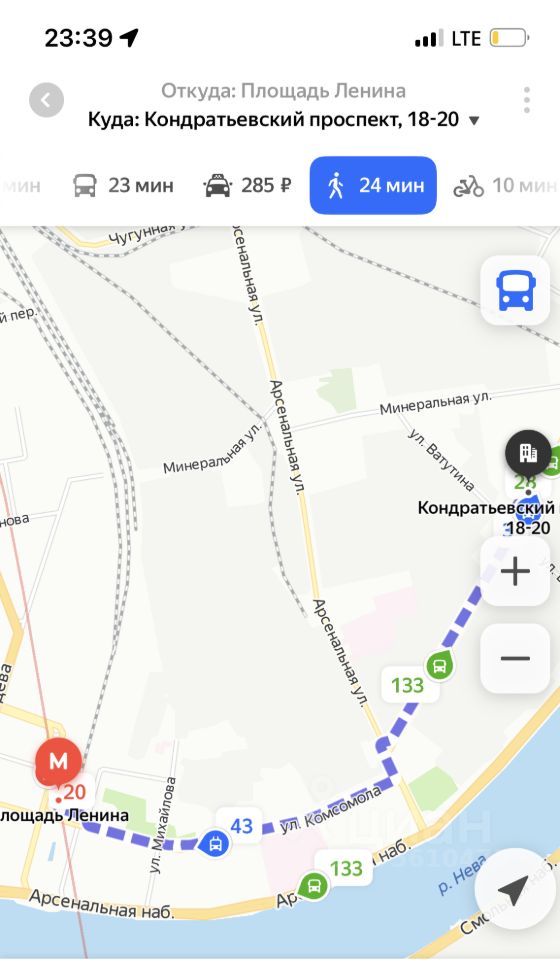Image resolution: width=560 pixels, height=960 pixels.
Task: Tap the blue trolleybus stop 43 icon
Action: click(x=215, y=844)
